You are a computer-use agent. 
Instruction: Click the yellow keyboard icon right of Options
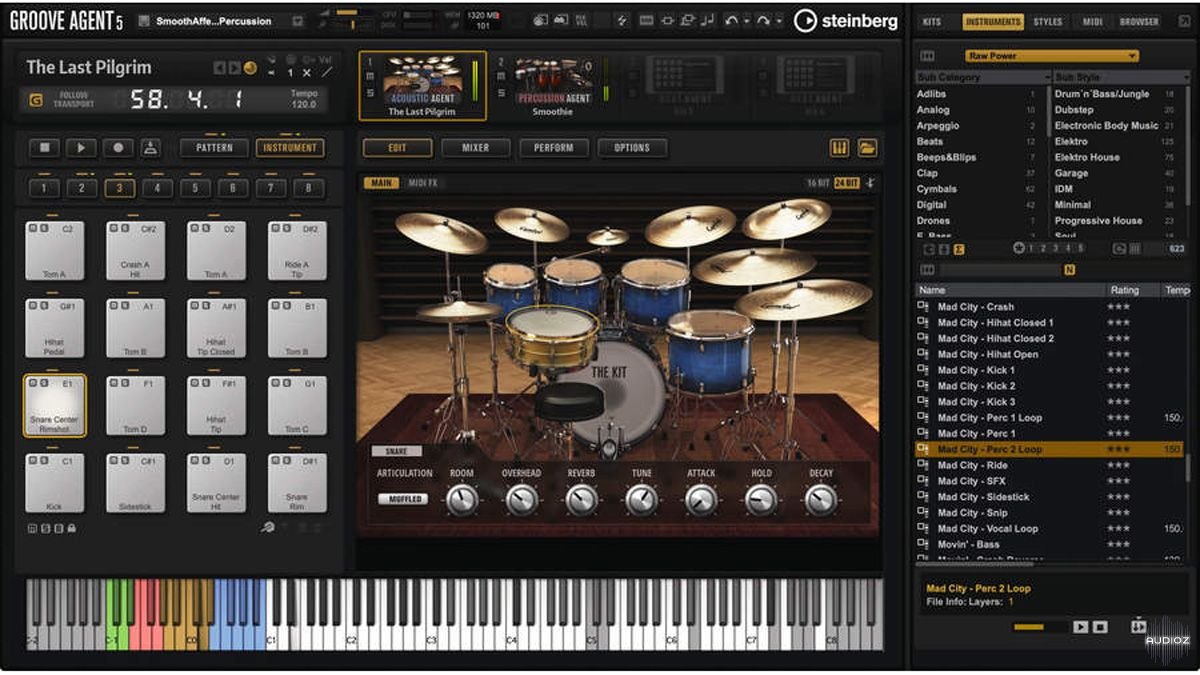click(839, 148)
